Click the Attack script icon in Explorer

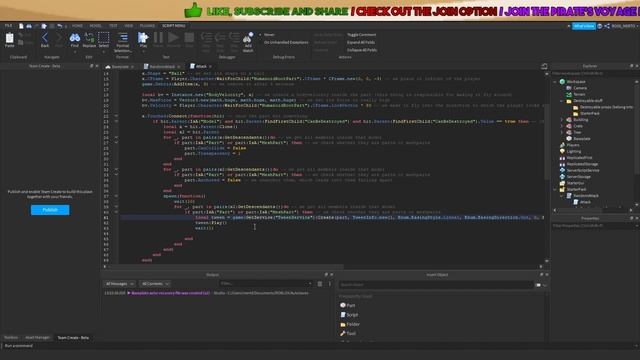tap(576, 202)
